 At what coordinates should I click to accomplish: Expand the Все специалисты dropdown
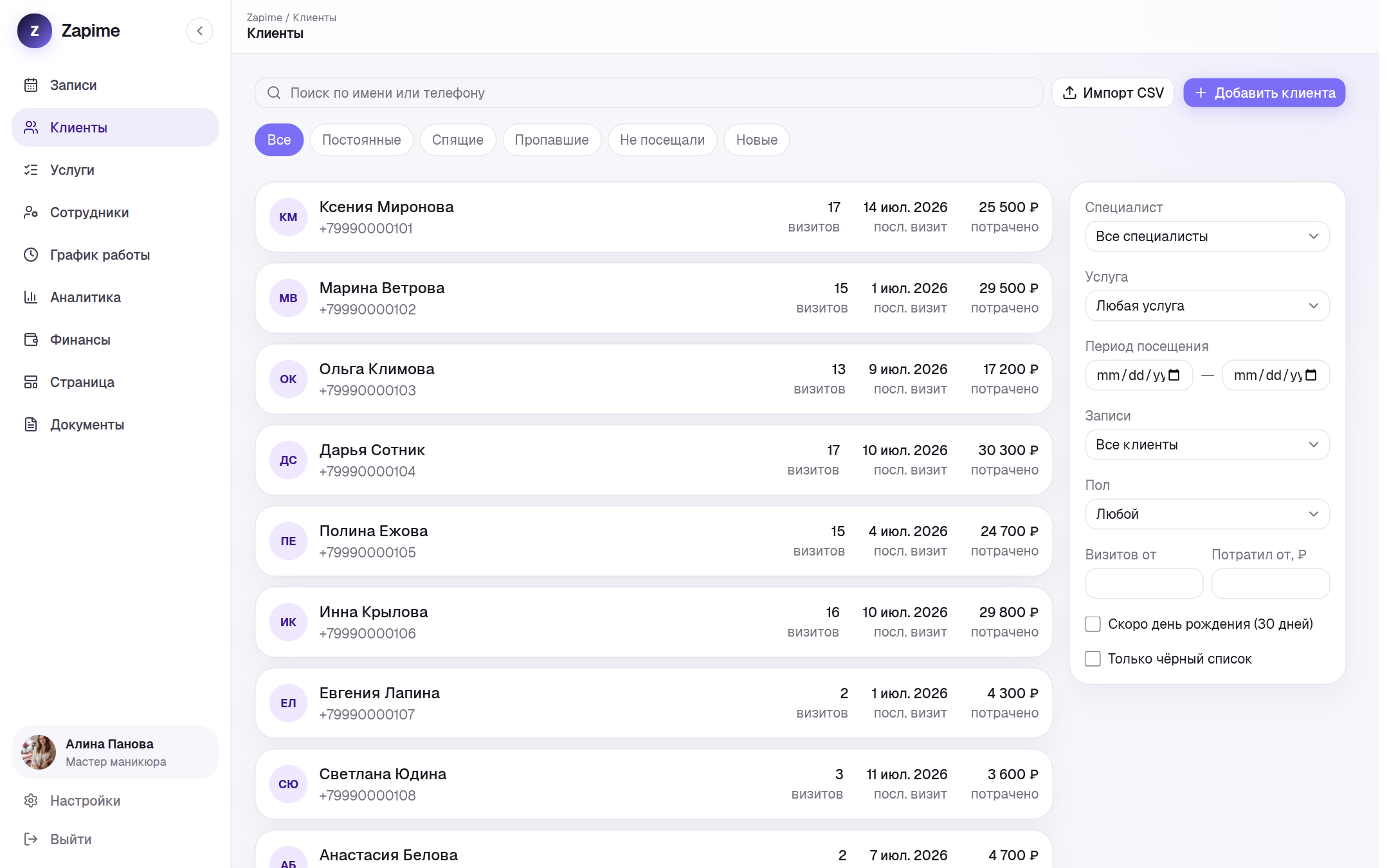pos(1207,236)
